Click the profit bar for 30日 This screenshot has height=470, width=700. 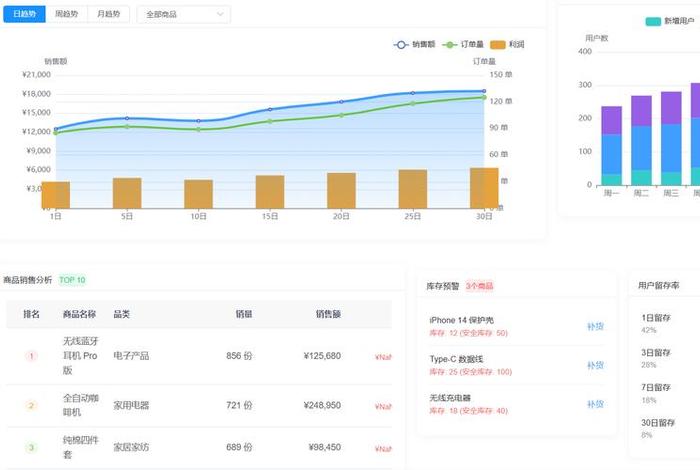tap(484, 188)
